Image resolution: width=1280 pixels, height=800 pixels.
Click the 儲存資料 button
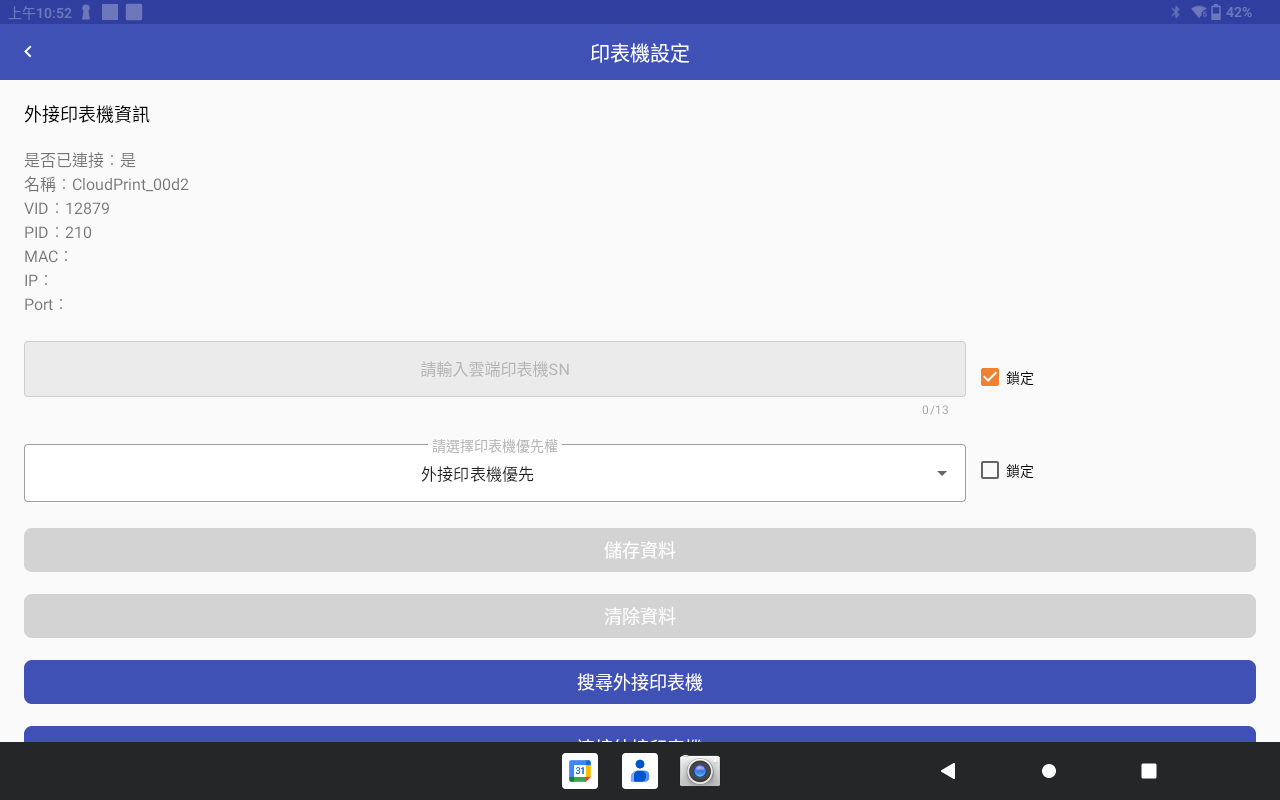(640, 550)
